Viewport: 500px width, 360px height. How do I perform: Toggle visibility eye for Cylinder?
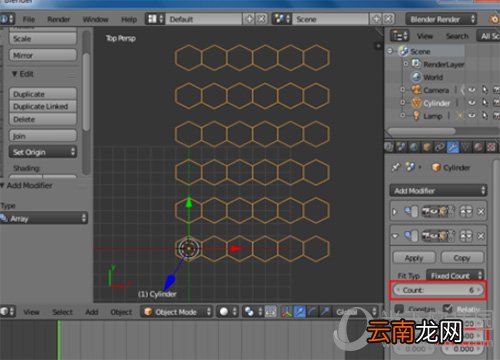click(x=472, y=103)
